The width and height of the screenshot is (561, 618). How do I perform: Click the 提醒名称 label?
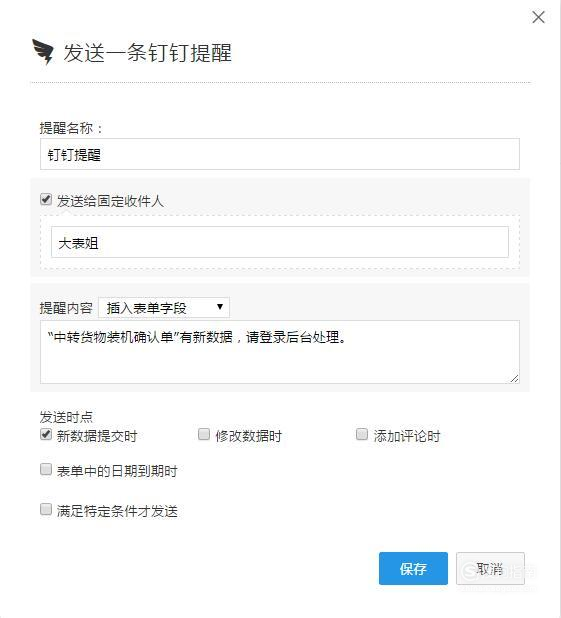click(71, 128)
